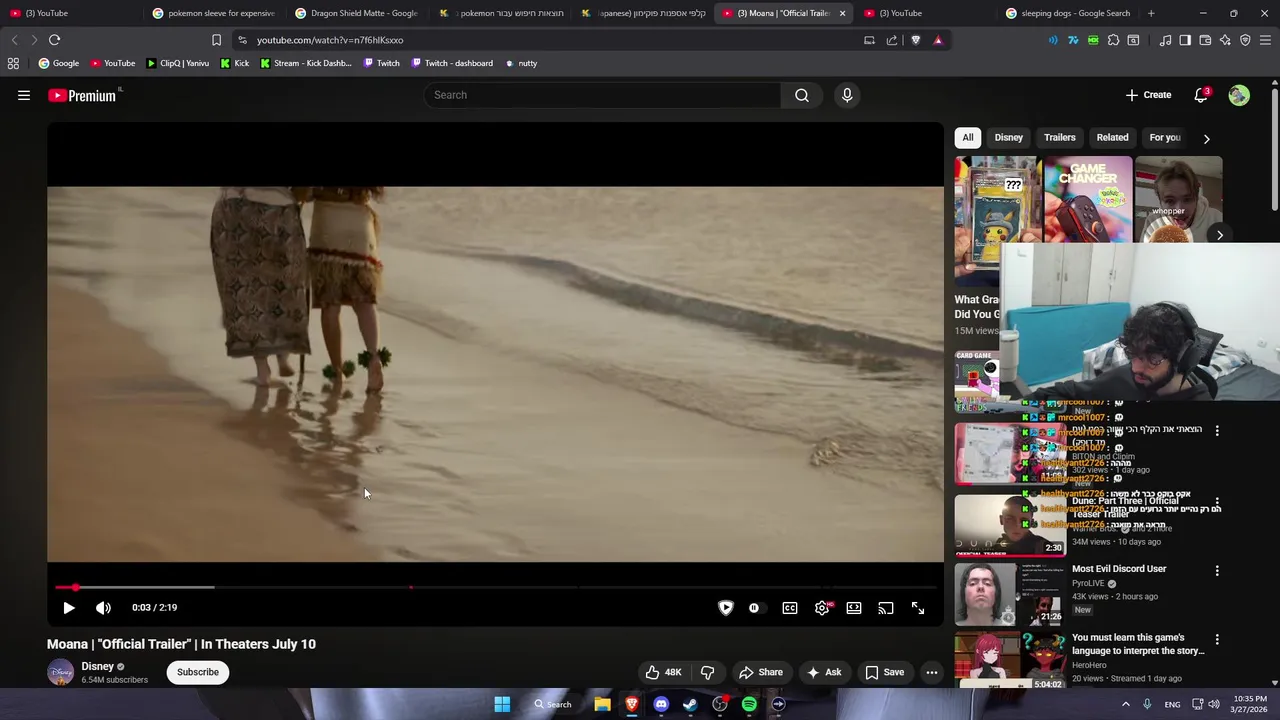Image resolution: width=1280 pixels, height=720 pixels.
Task: Open the Windows Start menu
Action: (502, 704)
